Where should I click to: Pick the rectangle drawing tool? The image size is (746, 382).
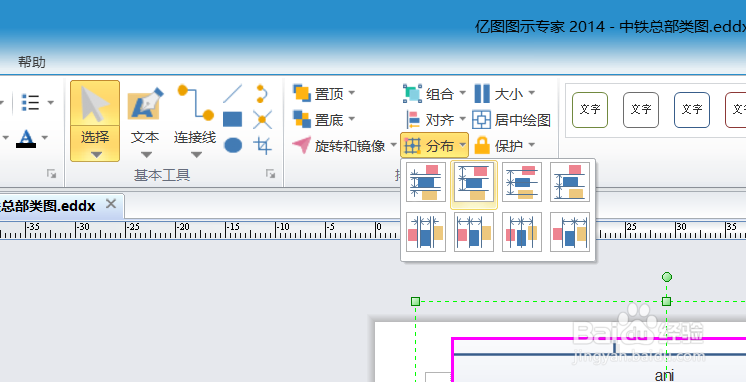pyautogui.click(x=233, y=119)
